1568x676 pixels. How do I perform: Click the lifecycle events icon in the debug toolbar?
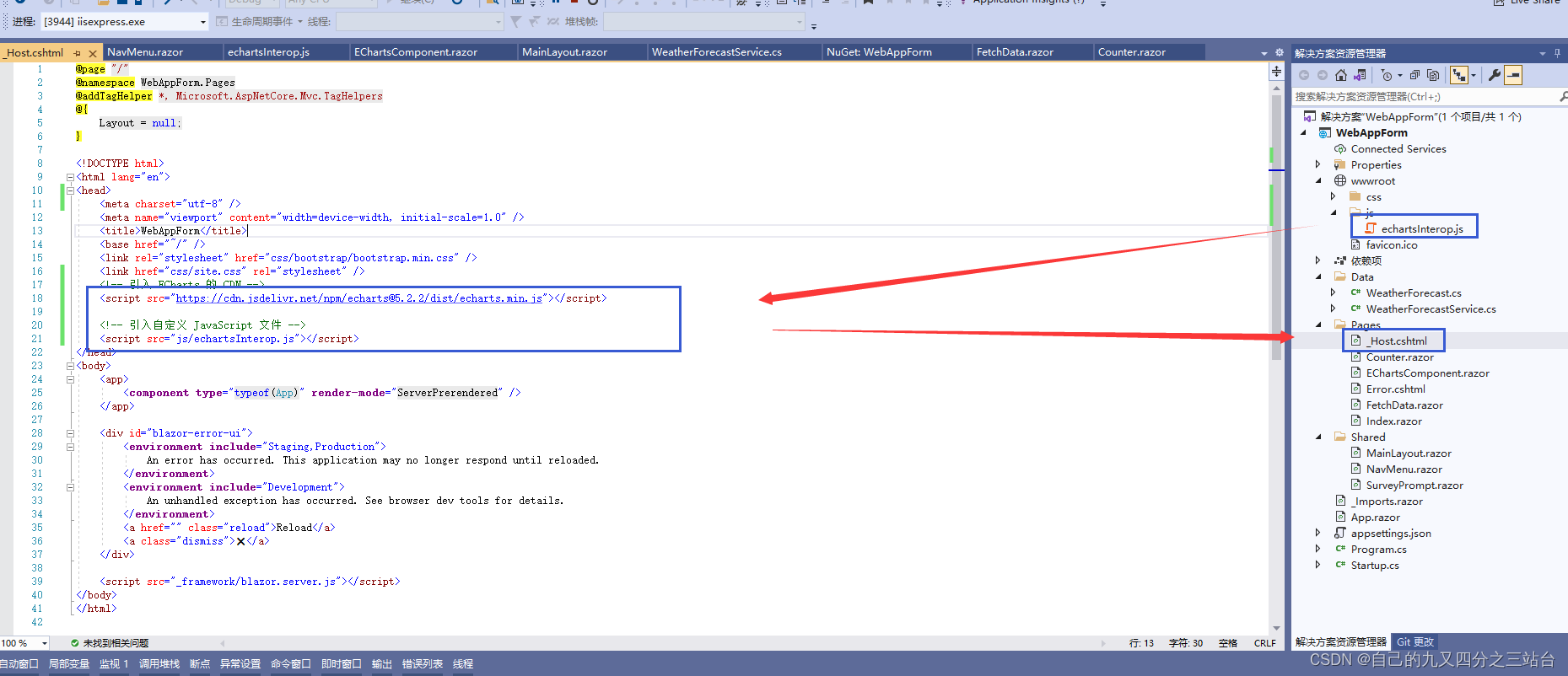click(x=222, y=21)
